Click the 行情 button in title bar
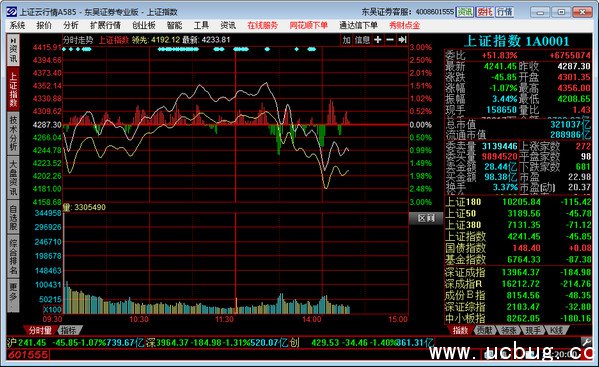 tap(504, 12)
